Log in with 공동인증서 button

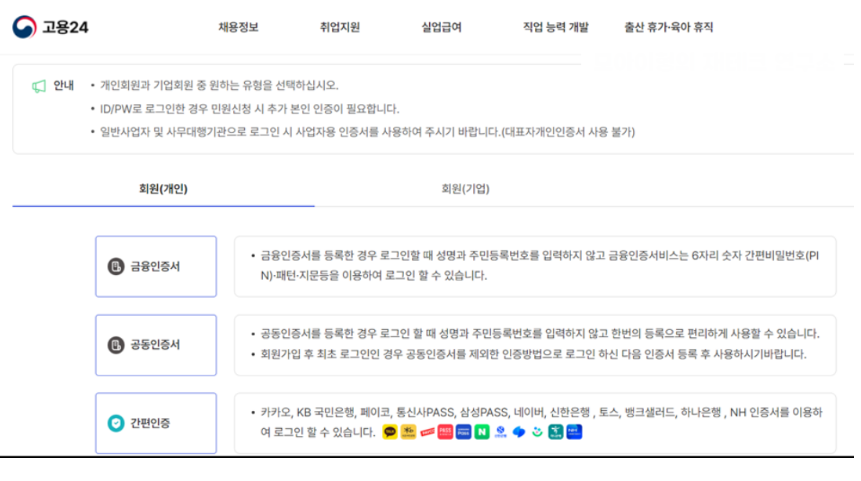tap(156, 345)
